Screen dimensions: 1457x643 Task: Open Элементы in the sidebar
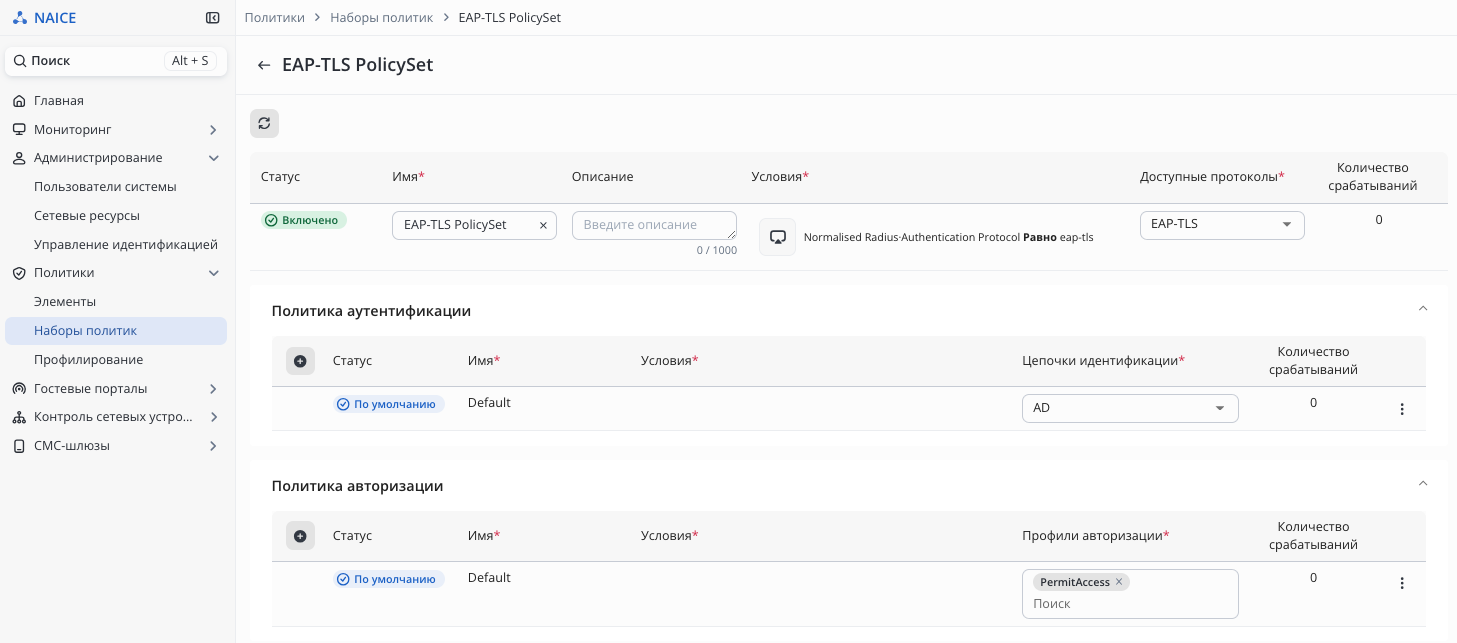point(65,302)
